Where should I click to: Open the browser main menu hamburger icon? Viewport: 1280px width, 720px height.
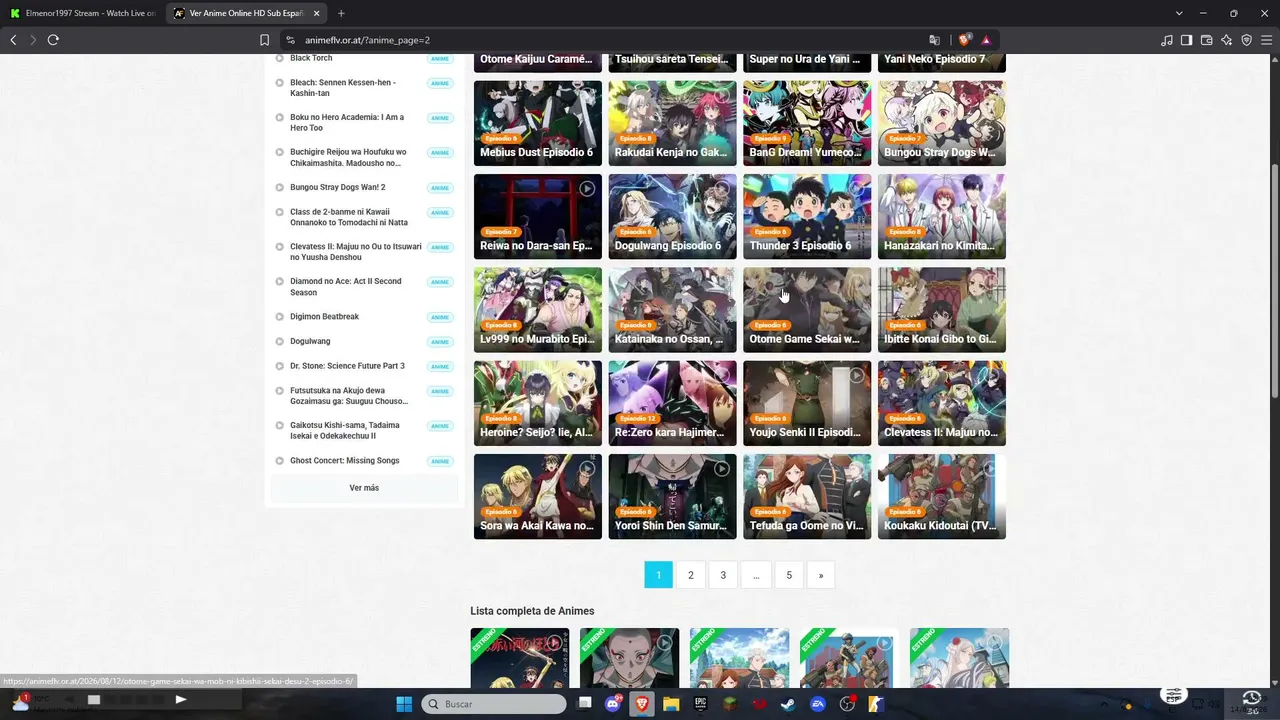(1266, 40)
